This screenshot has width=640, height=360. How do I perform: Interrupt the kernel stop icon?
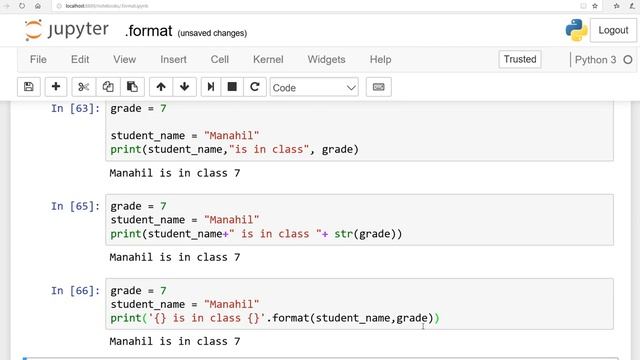232,87
